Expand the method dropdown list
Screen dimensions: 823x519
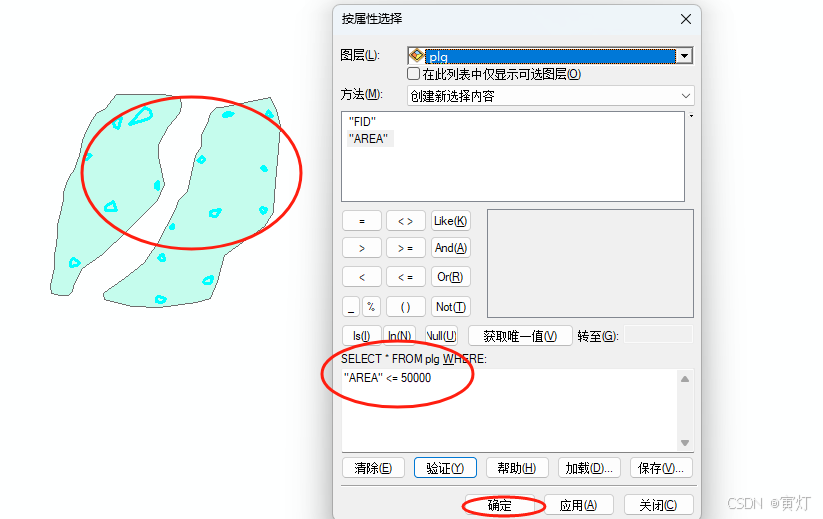[x=685, y=96]
